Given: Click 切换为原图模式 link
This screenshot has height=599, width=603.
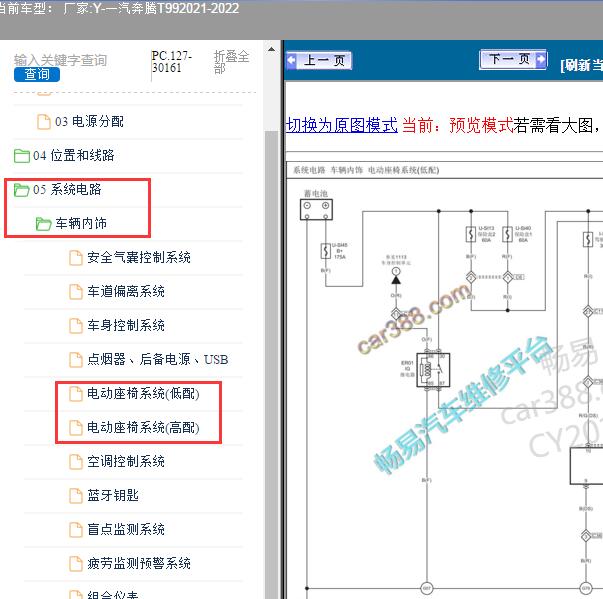Looking at the screenshot, I should [x=342, y=125].
